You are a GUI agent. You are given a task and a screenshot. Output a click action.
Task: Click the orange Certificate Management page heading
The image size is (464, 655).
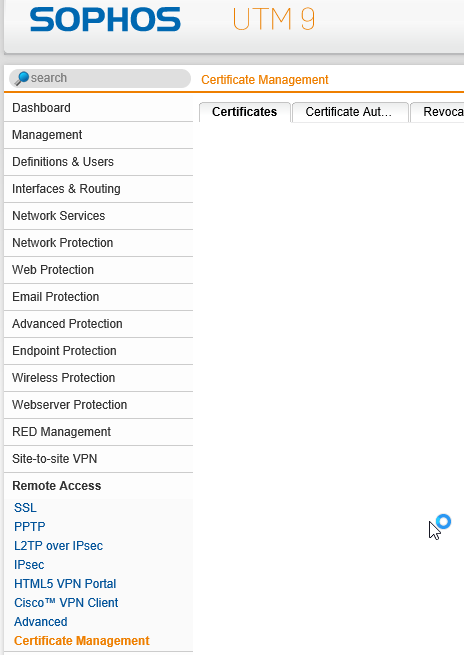click(265, 79)
